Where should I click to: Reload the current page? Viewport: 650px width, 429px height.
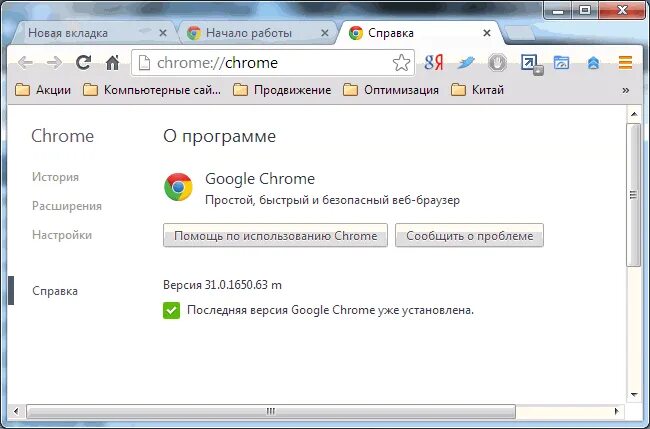83,63
